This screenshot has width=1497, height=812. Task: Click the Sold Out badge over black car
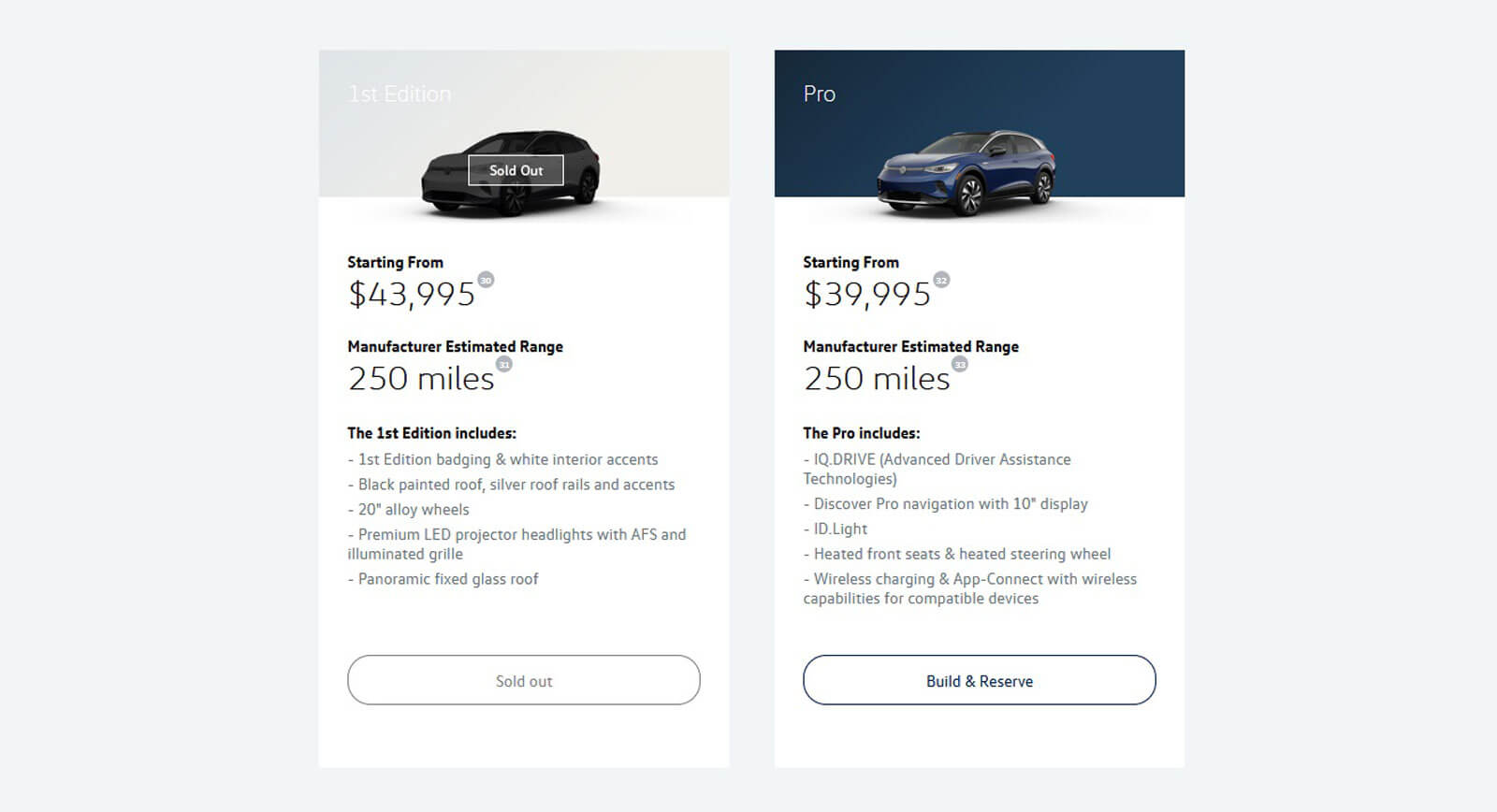coord(516,170)
